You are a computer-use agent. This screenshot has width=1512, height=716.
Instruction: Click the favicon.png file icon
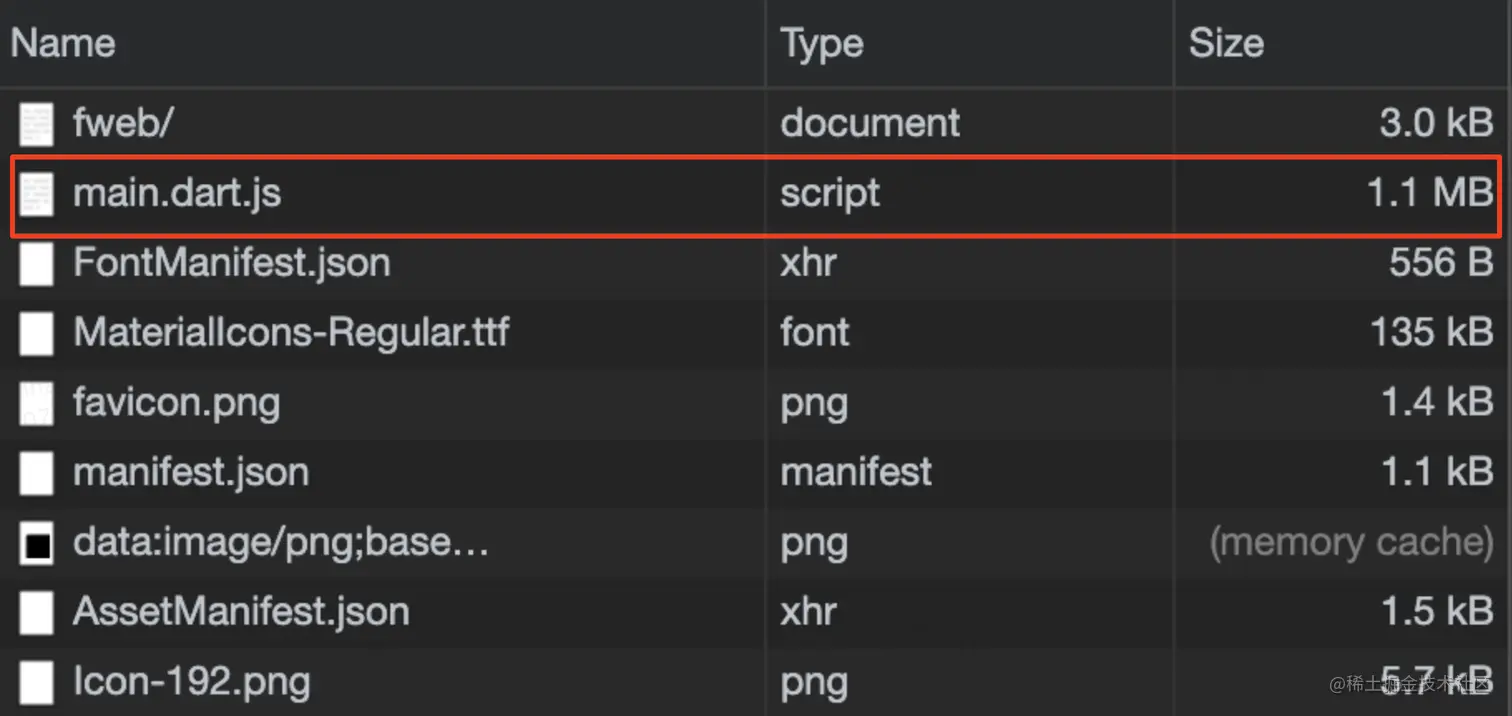(37, 403)
